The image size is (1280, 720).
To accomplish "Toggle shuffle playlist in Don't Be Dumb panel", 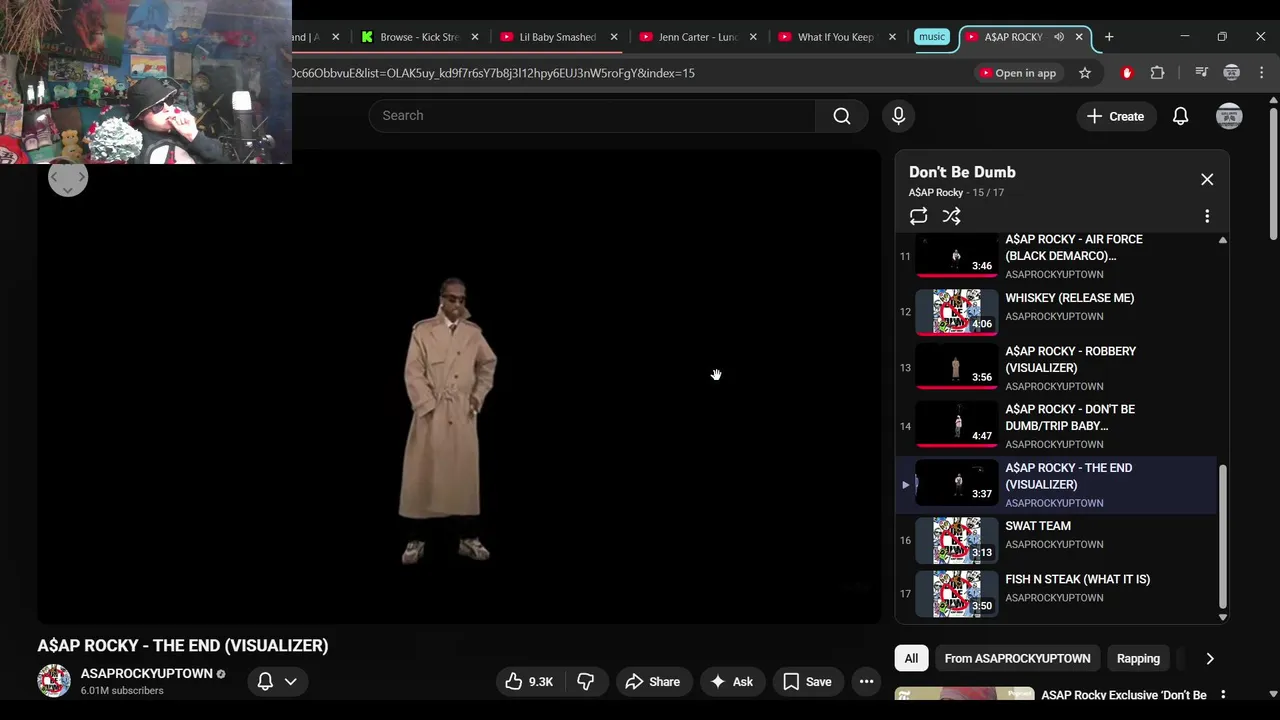I will pyautogui.click(x=951, y=216).
